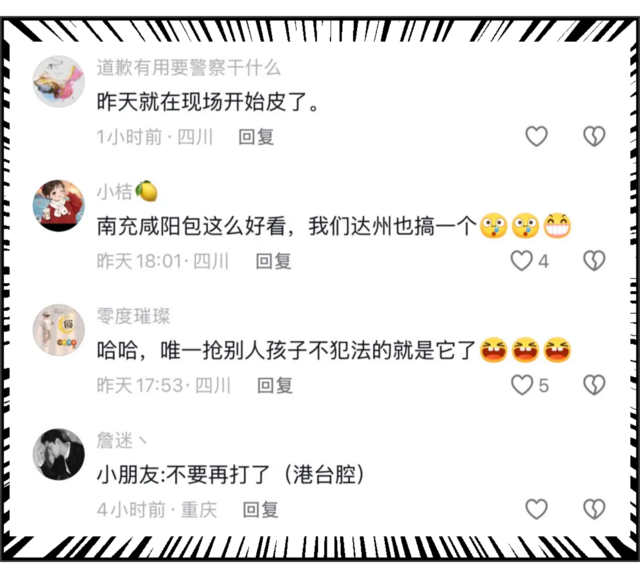Open username 道歉有用要警察干什么
This screenshot has width=640, height=578.
point(189,68)
